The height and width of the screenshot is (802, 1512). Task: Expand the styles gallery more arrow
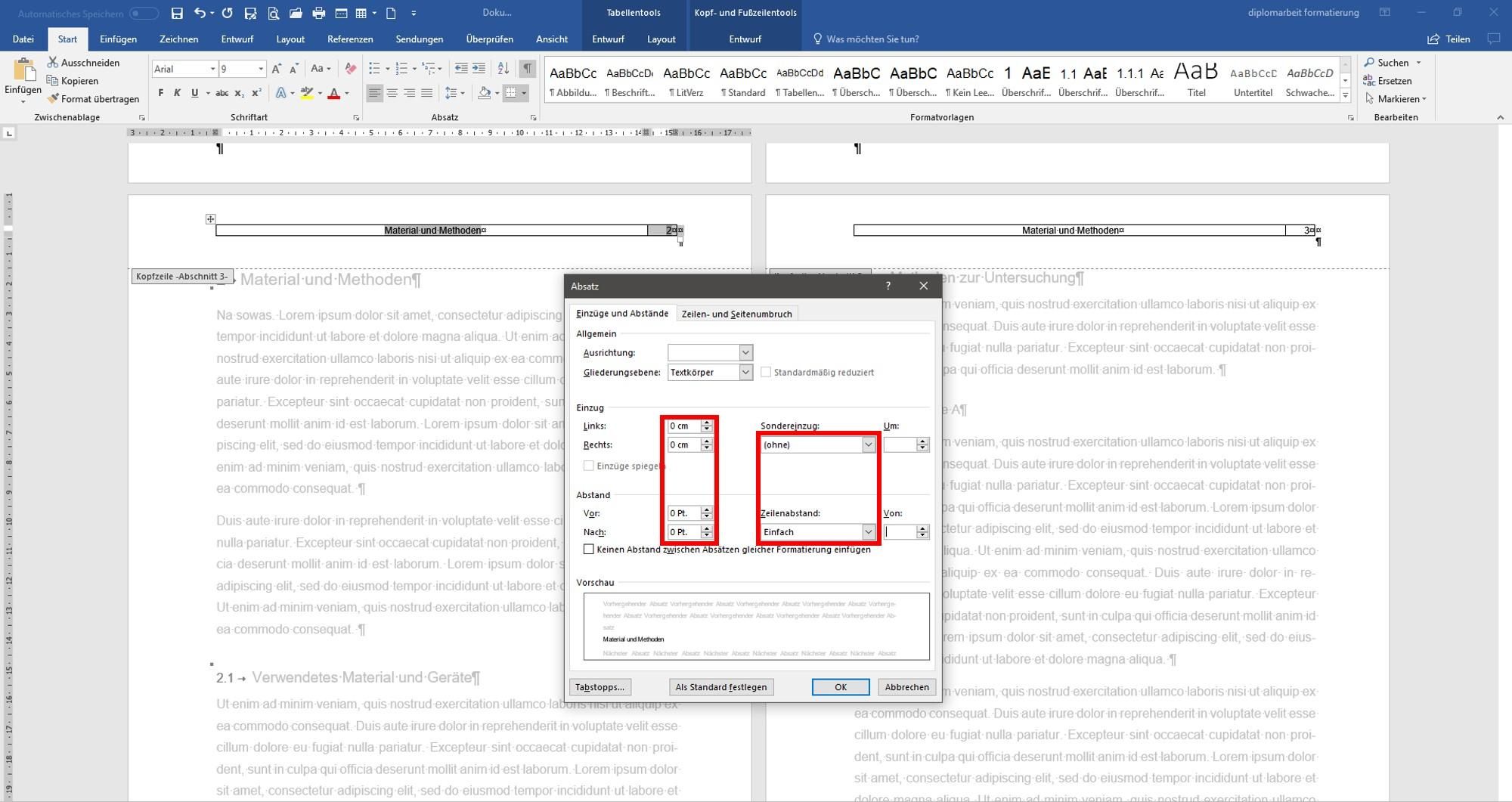pos(1345,95)
